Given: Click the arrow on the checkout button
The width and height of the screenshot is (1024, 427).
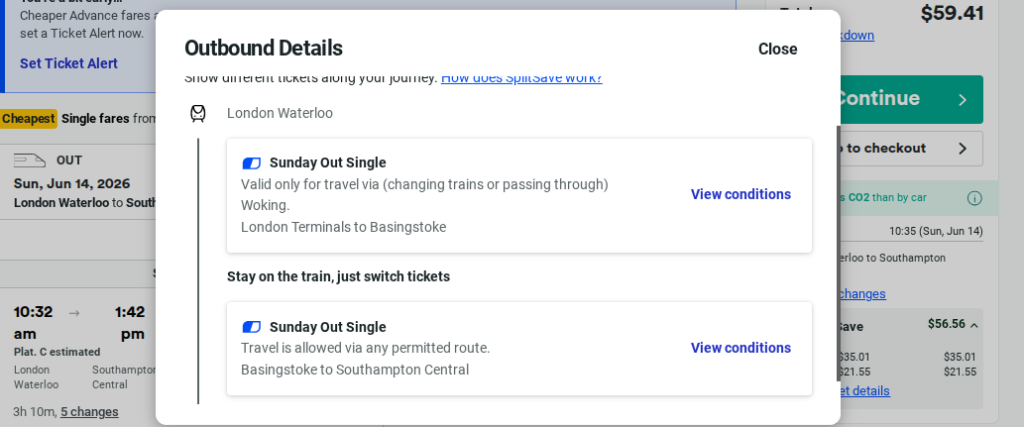Looking at the screenshot, I should 962,149.
